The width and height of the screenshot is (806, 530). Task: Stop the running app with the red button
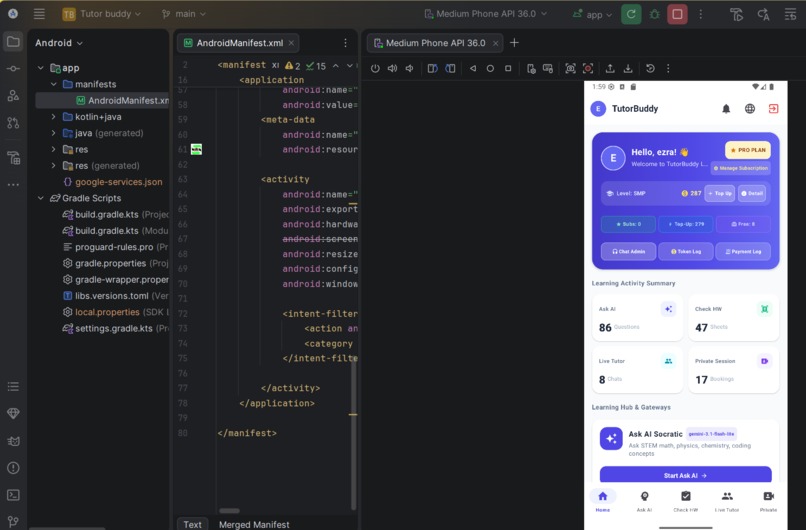coord(677,14)
